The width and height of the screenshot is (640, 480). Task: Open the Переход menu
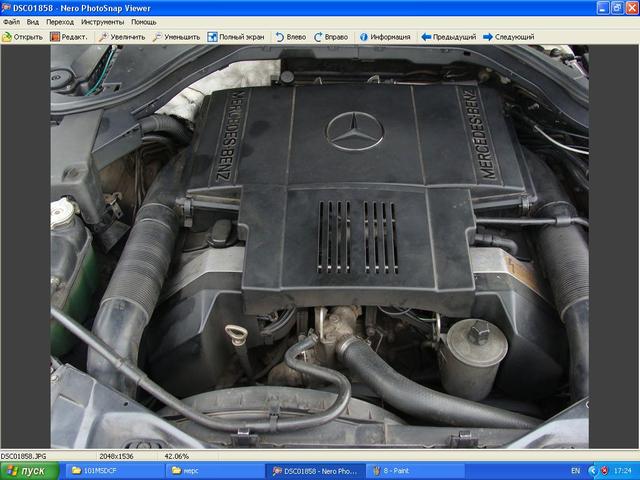60,22
